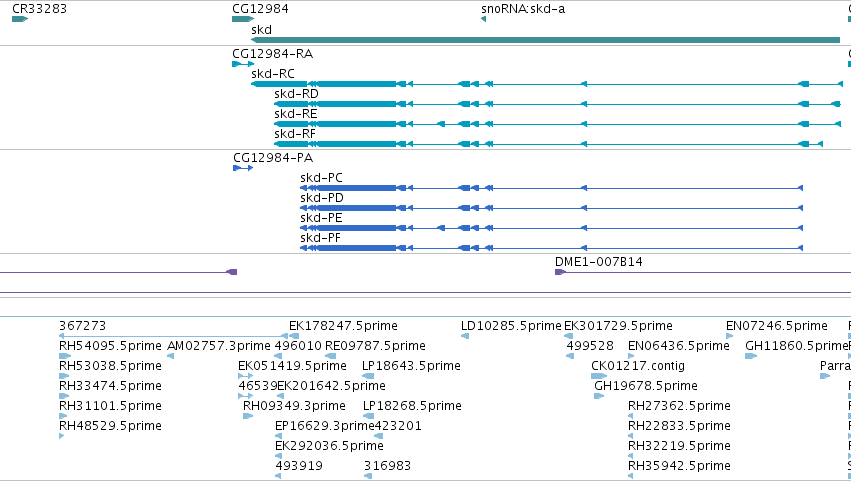The width and height of the screenshot is (851, 481).
Task: Select the EK301729.5prime EST label
Action: click(618, 326)
